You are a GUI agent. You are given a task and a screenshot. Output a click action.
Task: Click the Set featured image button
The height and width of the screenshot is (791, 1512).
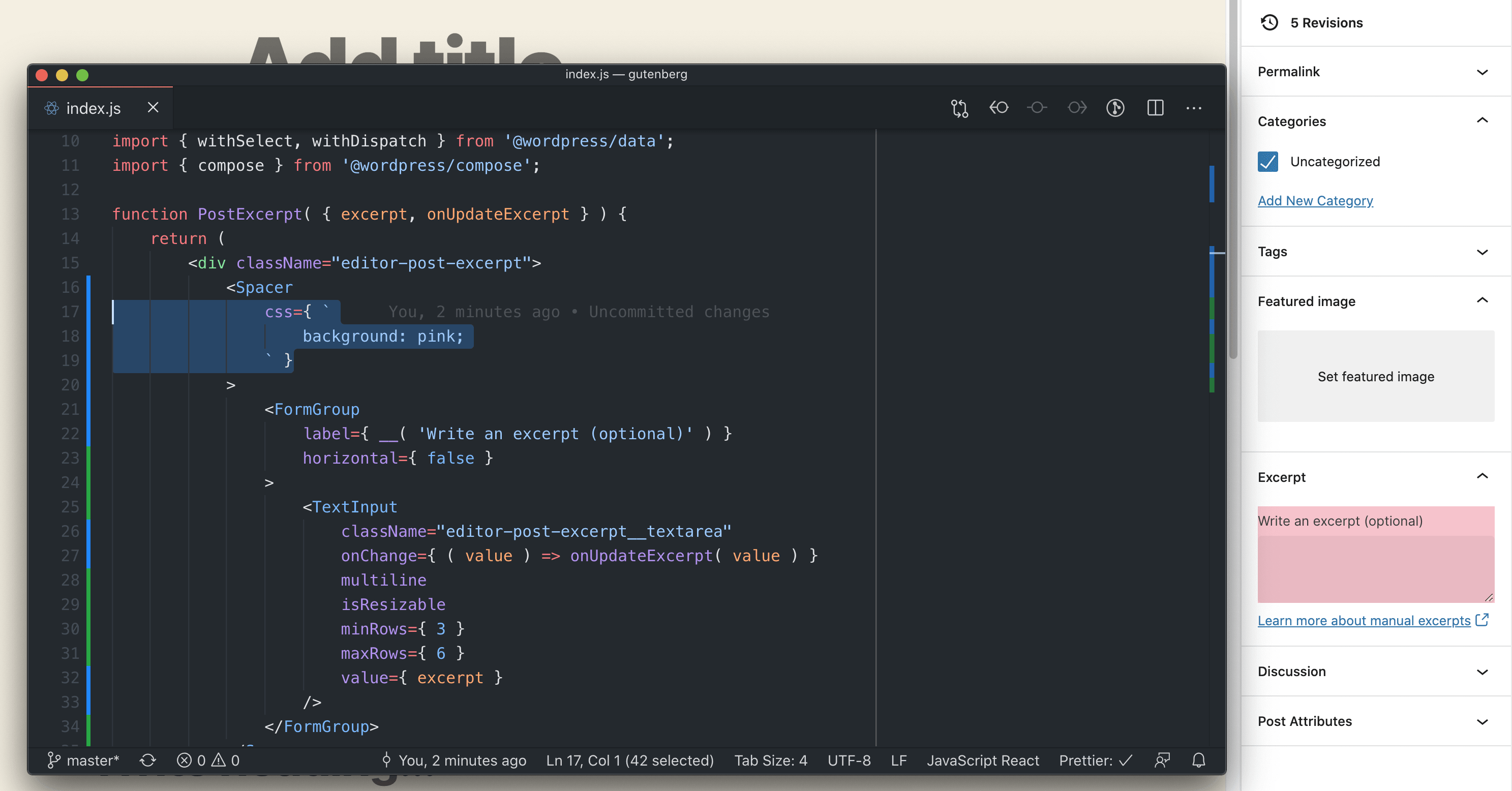tap(1376, 376)
